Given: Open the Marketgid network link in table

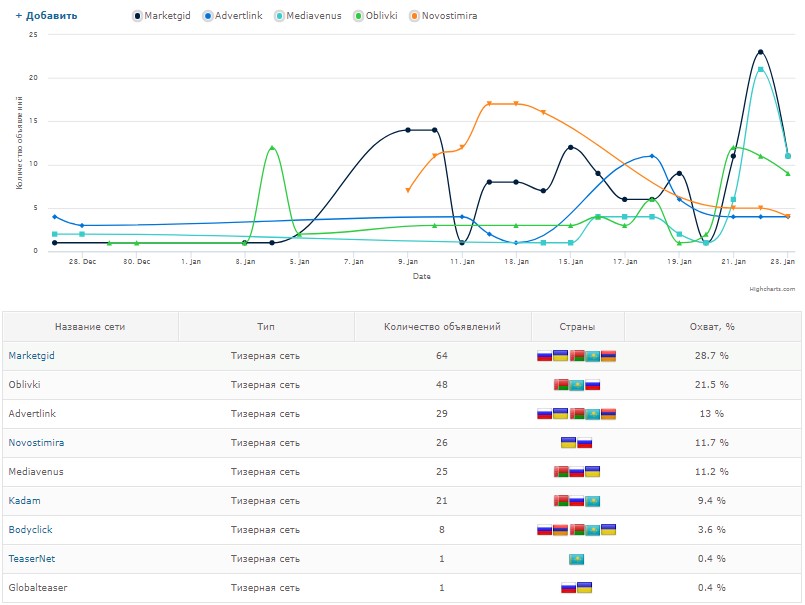Looking at the screenshot, I should pyautogui.click(x=31, y=355).
